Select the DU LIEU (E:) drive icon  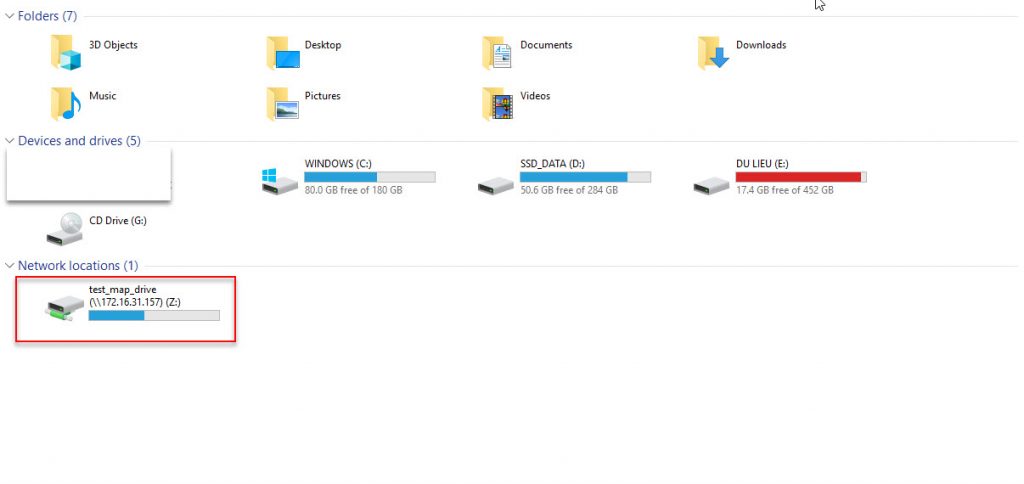click(x=711, y=186)
